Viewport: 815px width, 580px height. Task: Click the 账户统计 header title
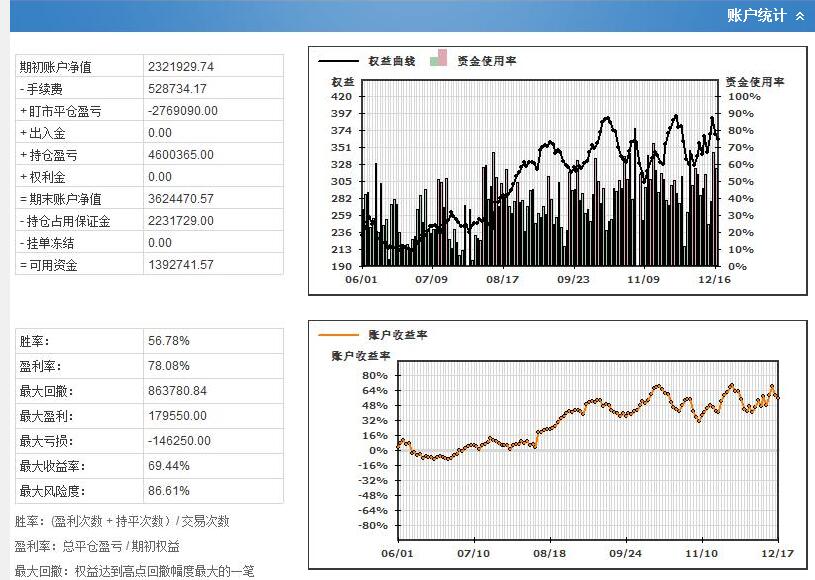756,16
